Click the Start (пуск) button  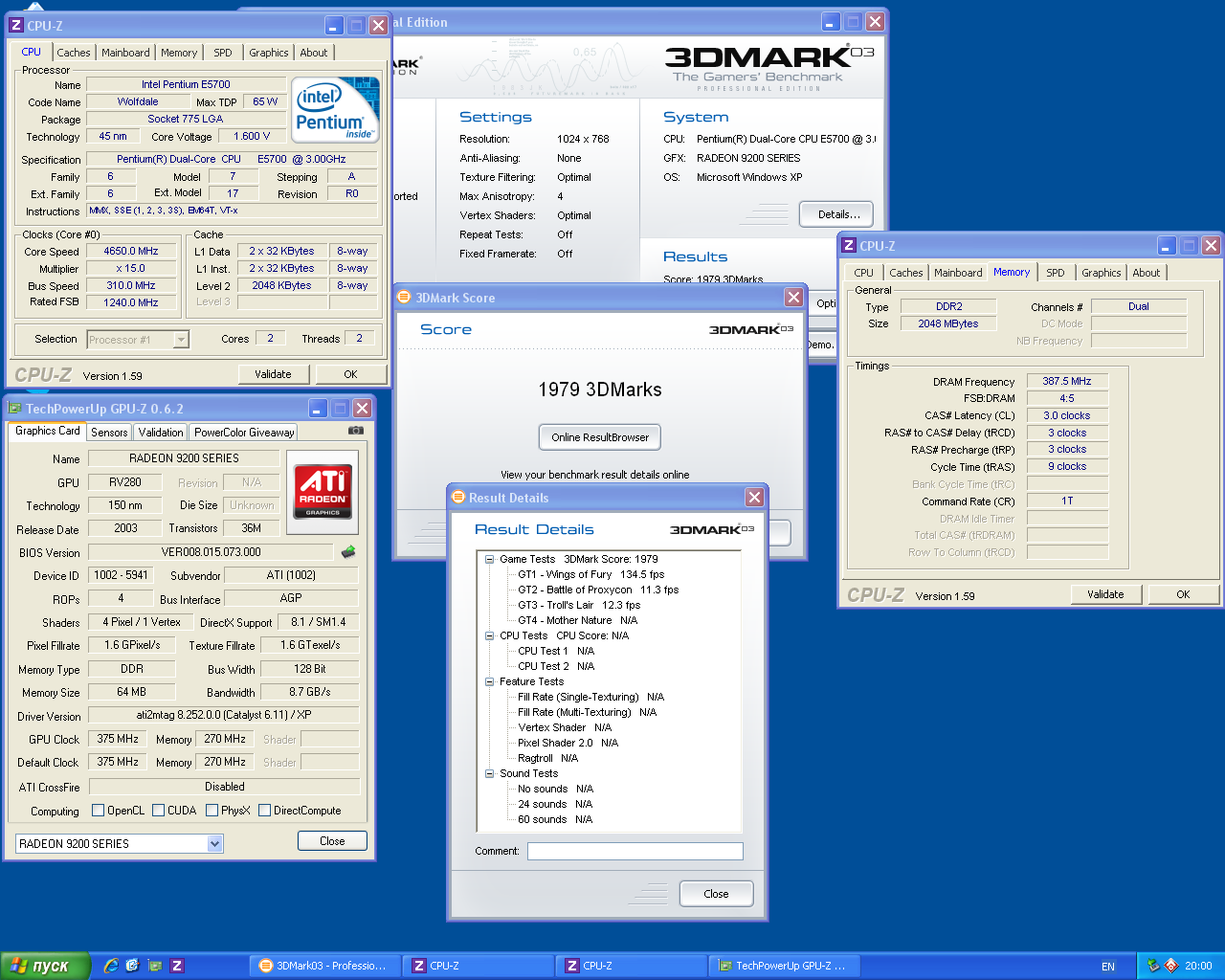pyautogui.click(x=45, y=966)
